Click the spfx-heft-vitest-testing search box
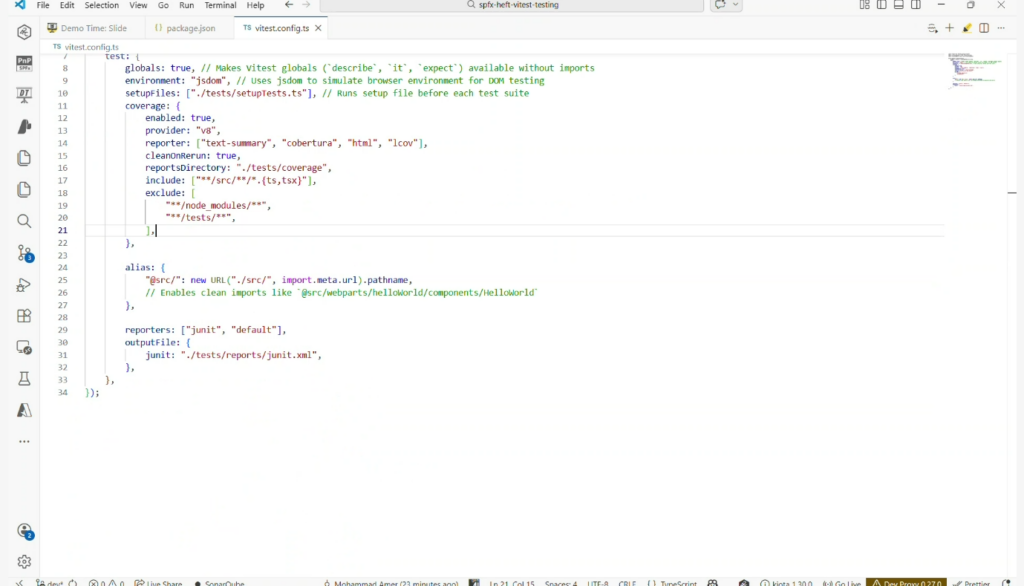The height and width of the screenshot is (586, 1024). pyautogui.click(x=514, y=5)
